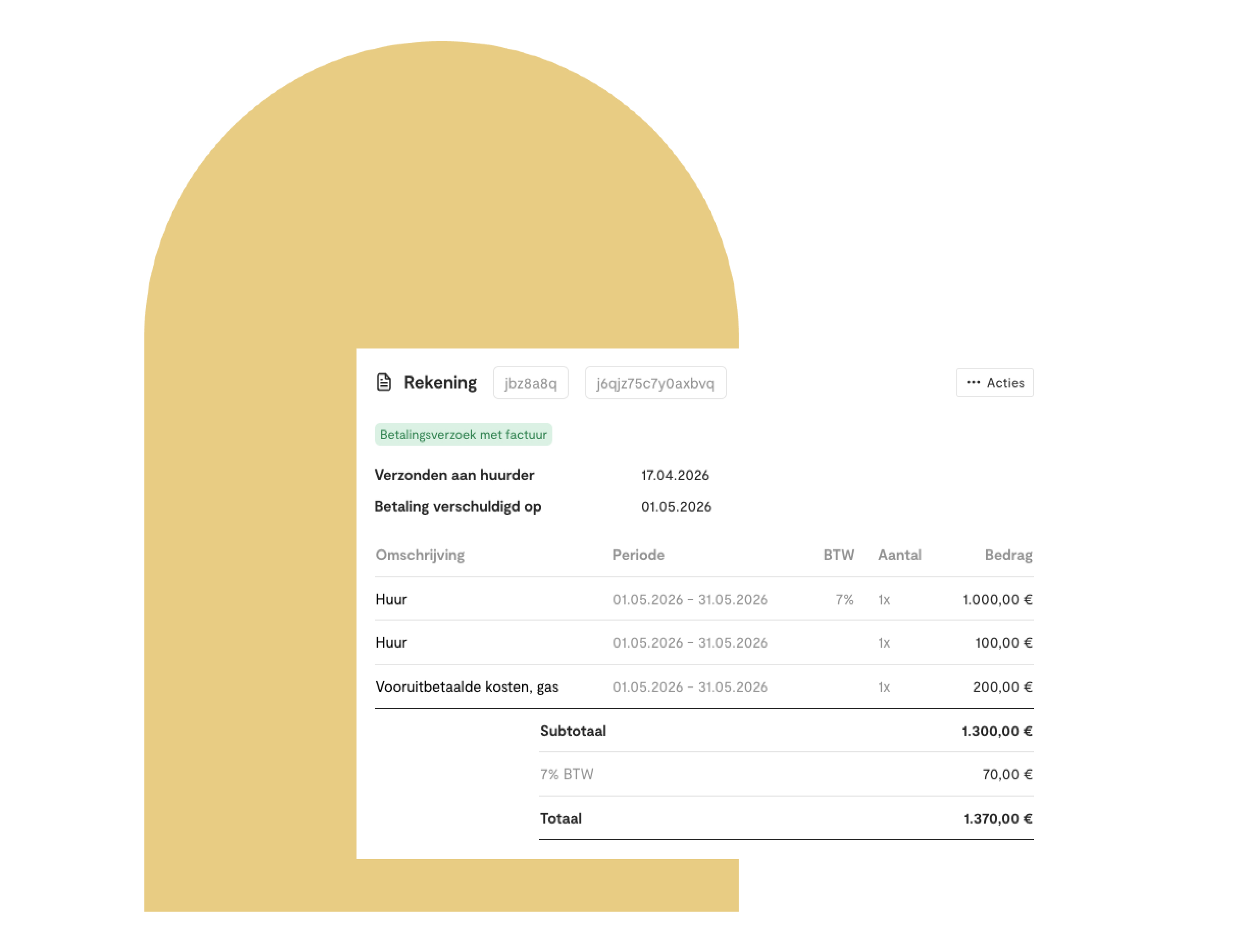Click the Subtotaal amount 1.300,00 €
The height and width of the screenshot is (952, 1258).
coord(996,731)
